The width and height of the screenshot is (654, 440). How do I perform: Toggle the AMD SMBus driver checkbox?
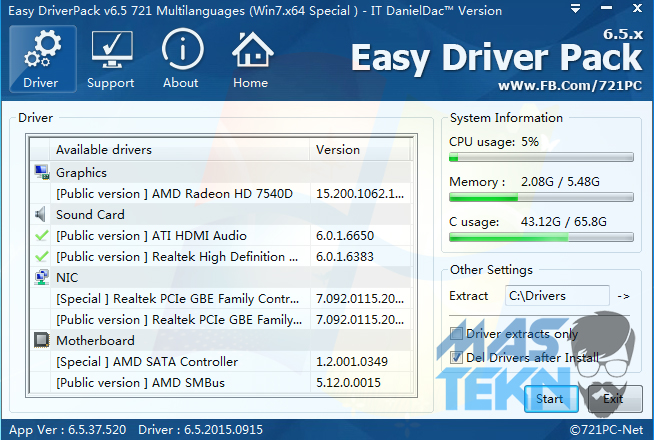coord(41,382)
